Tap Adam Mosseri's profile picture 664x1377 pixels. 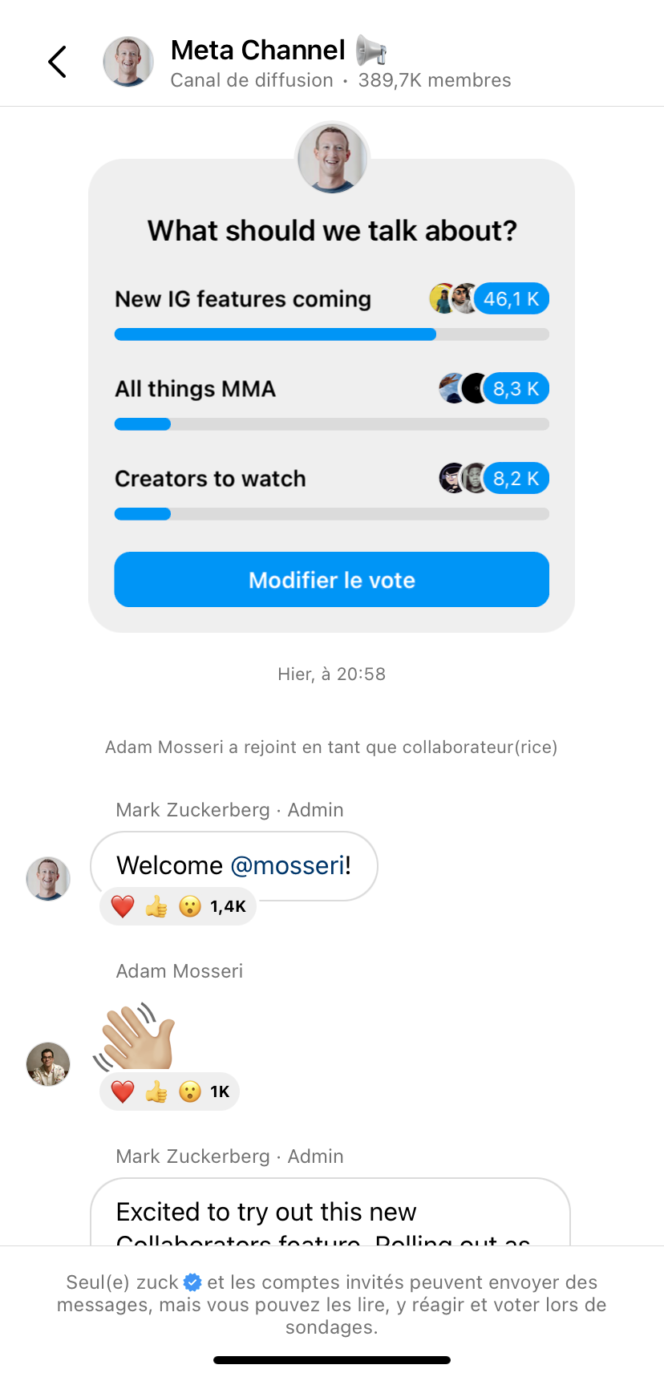point(47,1063)
